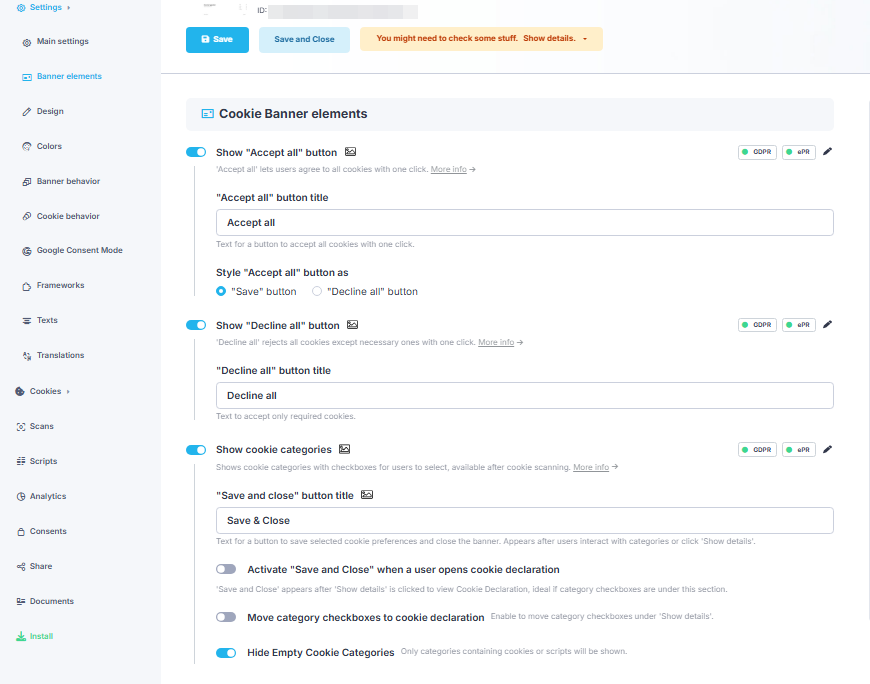This screenshot has width=870, height=684.
Task: Click the palette icon next to Colors
Action: point(27,146)
